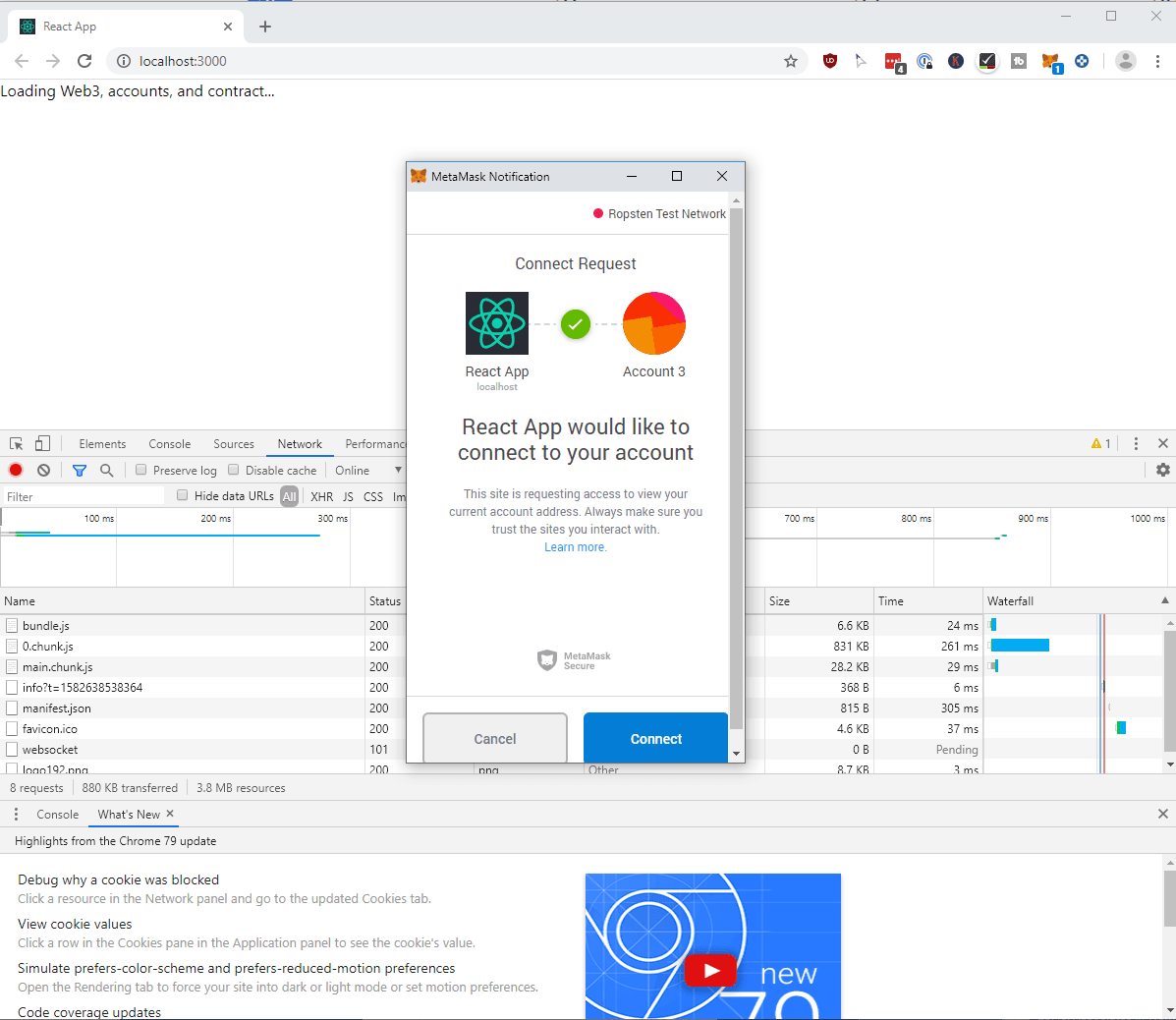Clear the network log
This screenshot has height=1020, width=1176.
pos(43,470)
